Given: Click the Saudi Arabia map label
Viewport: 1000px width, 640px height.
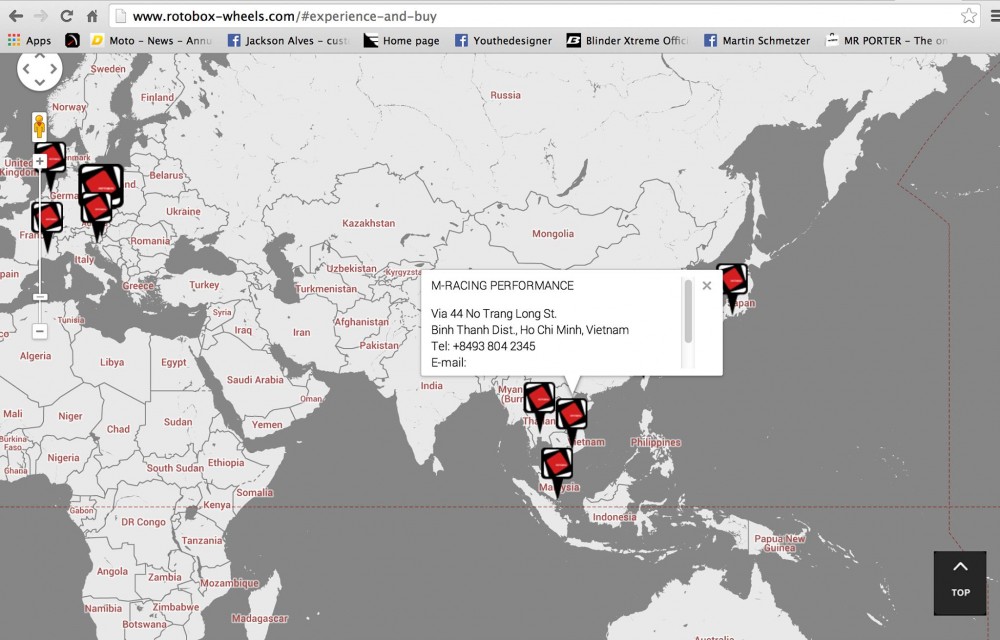Looking at the screenshot, I should click(x=255, y=380).
